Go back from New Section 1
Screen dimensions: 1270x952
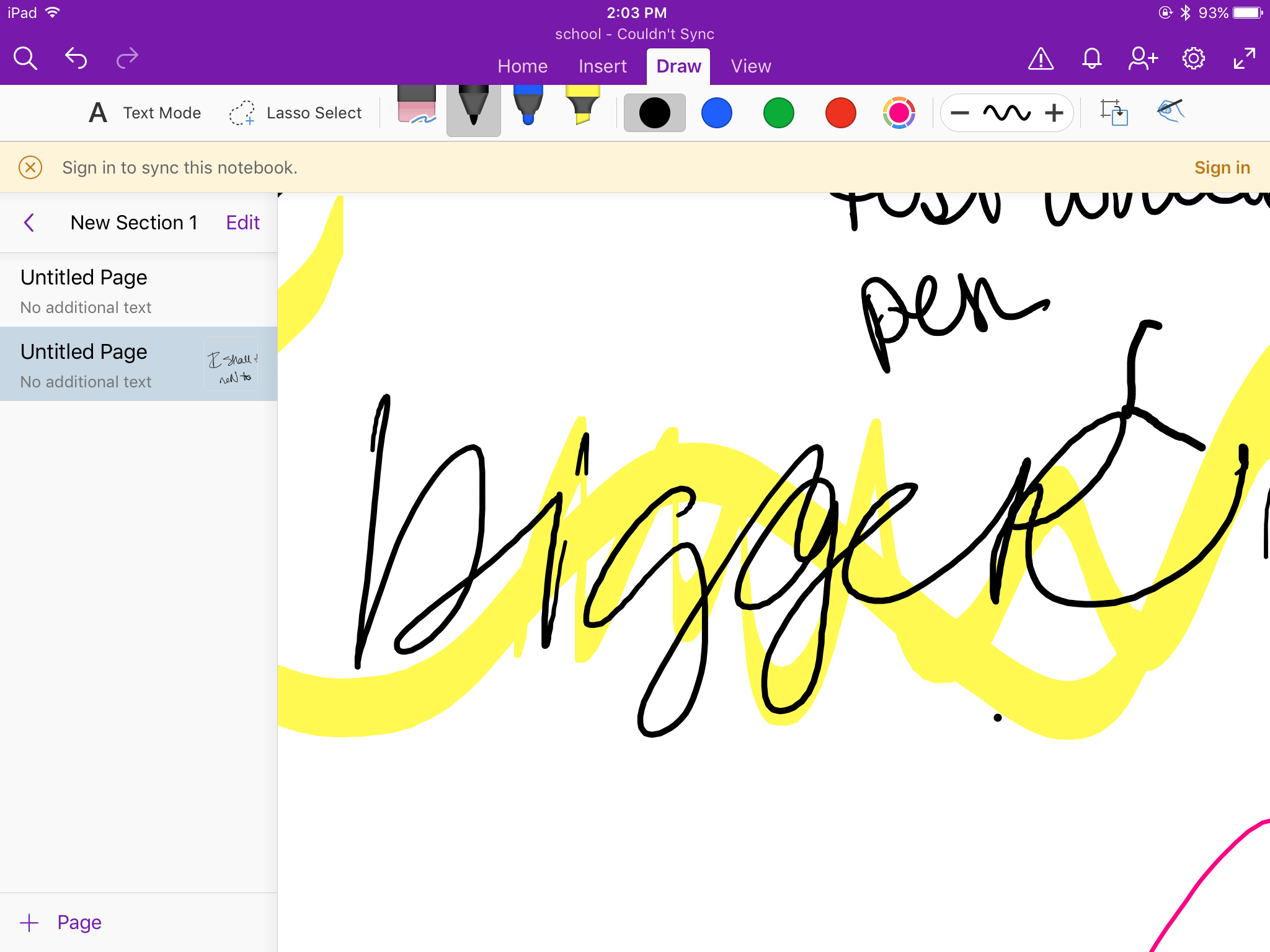[x=29, y=223]
